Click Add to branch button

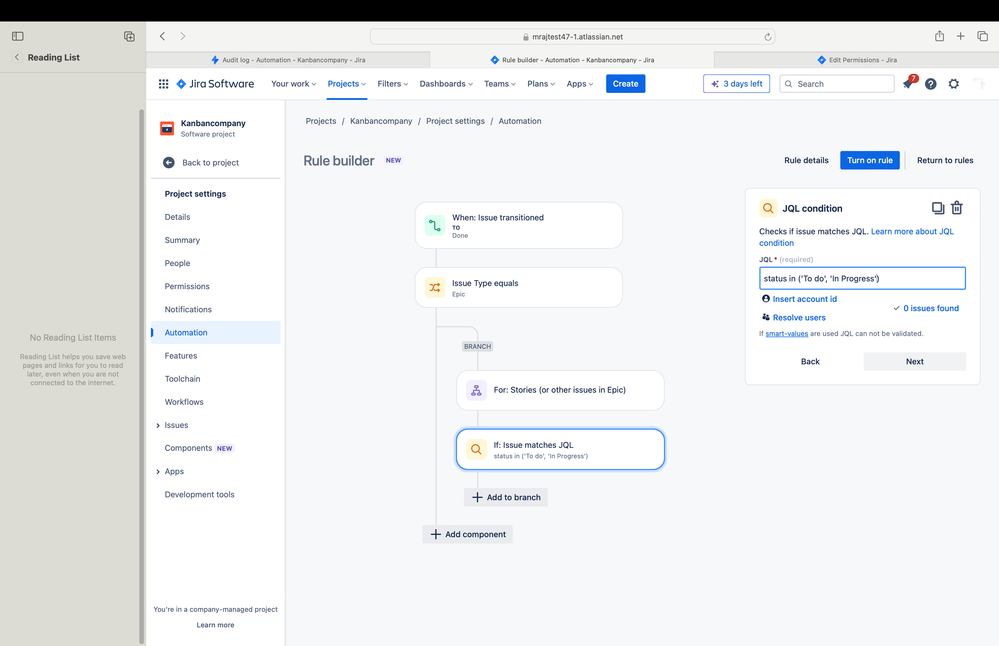coord(506,497)
